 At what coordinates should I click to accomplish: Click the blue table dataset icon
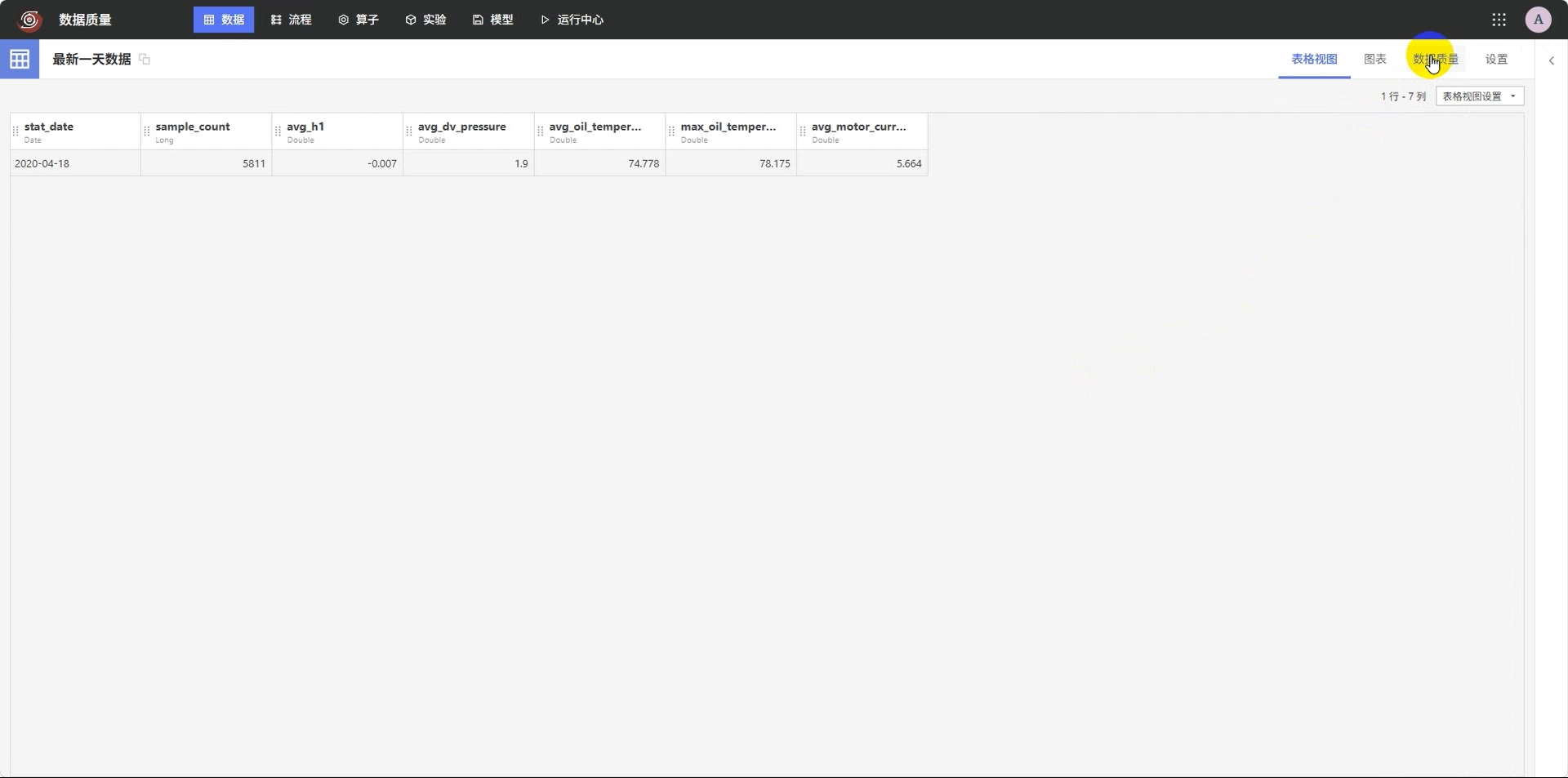click(20, 59)
